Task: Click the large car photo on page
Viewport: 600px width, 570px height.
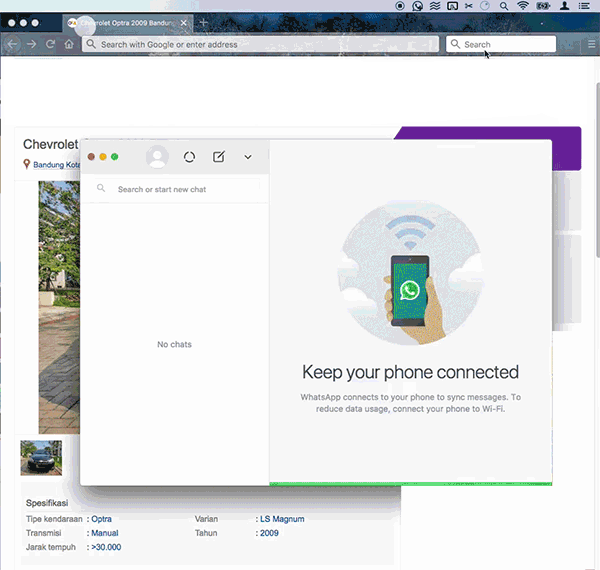Action: point(59,307)
